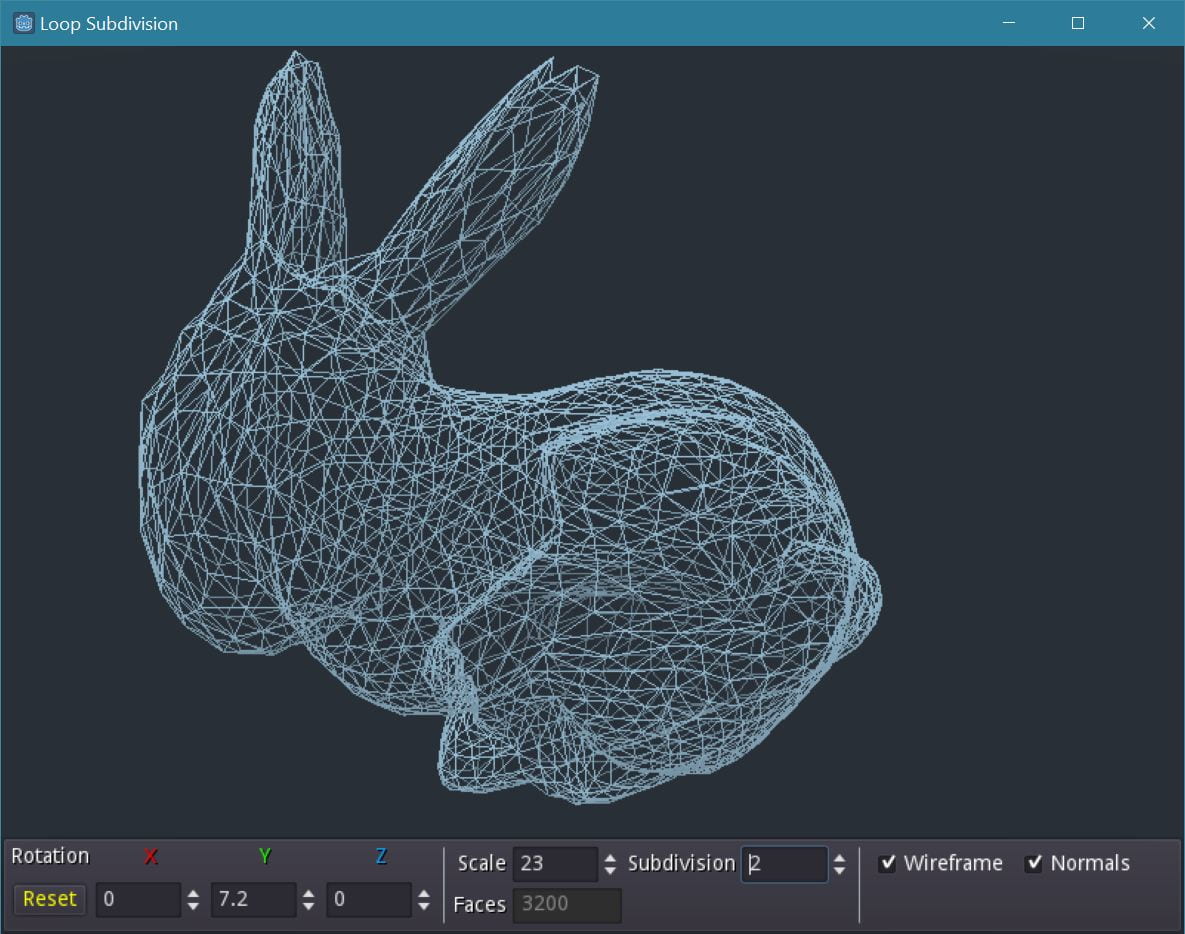1185x934 pixels.
Task: Click the blue Z axis label
Action: pos(381,856)
